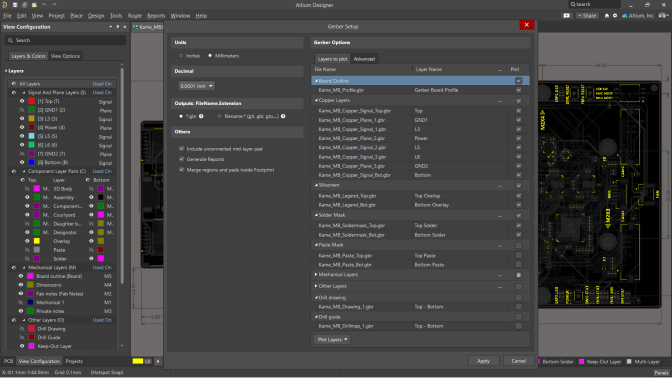Screen dimensions: 672x378
Task: Toggle visibility of the [1] Top layer
Action: (22, 101)
